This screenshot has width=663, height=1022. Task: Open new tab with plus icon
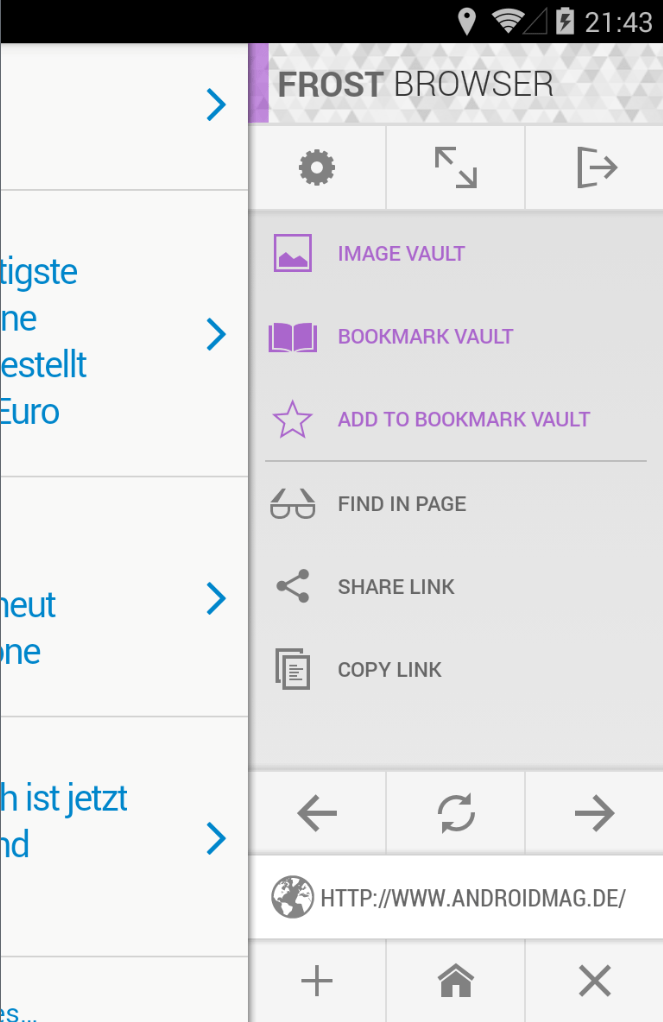(317, 982)
